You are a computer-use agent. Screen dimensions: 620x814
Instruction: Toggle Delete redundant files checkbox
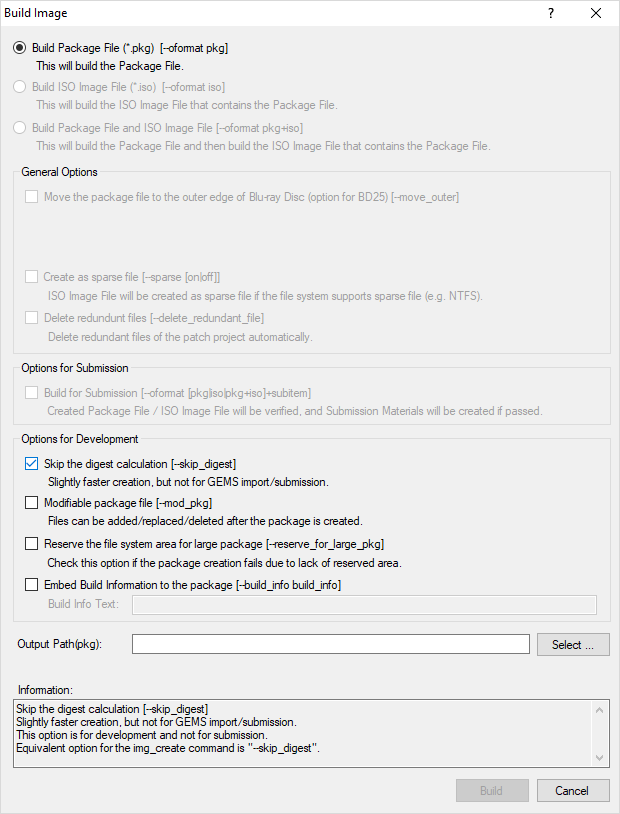coord(32,318)
